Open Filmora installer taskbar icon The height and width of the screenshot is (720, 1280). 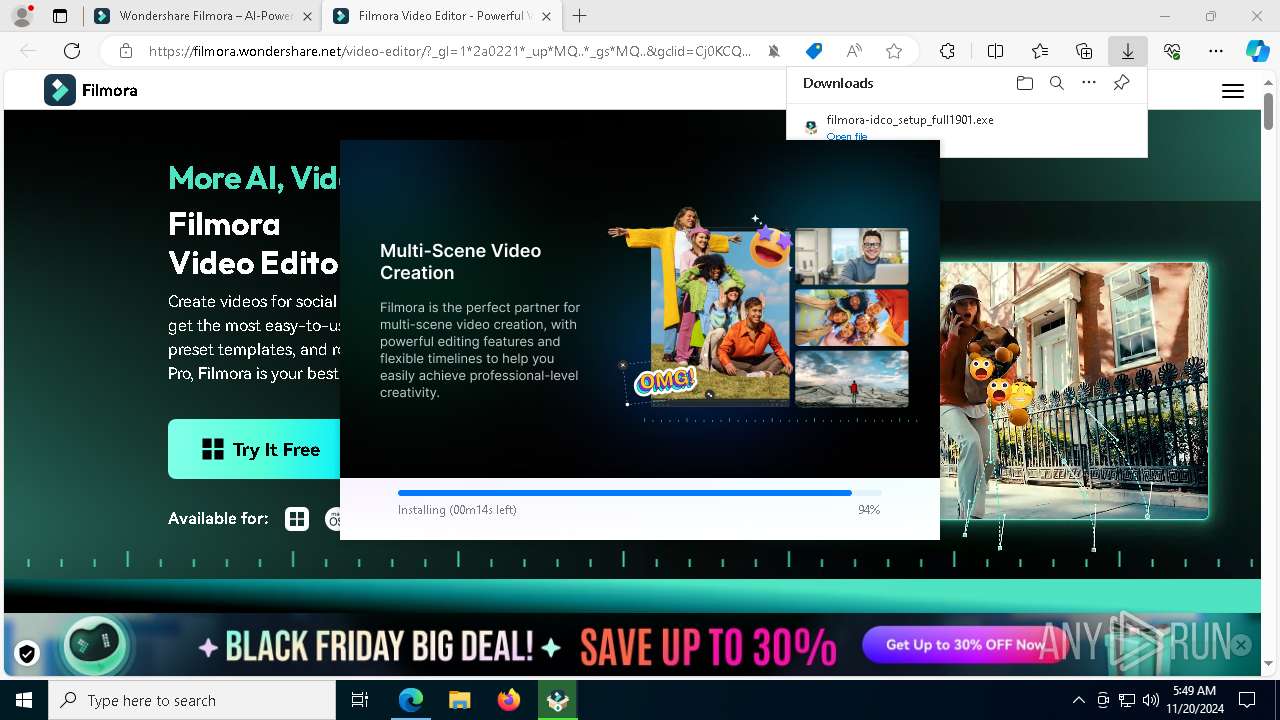pos(558,700)
